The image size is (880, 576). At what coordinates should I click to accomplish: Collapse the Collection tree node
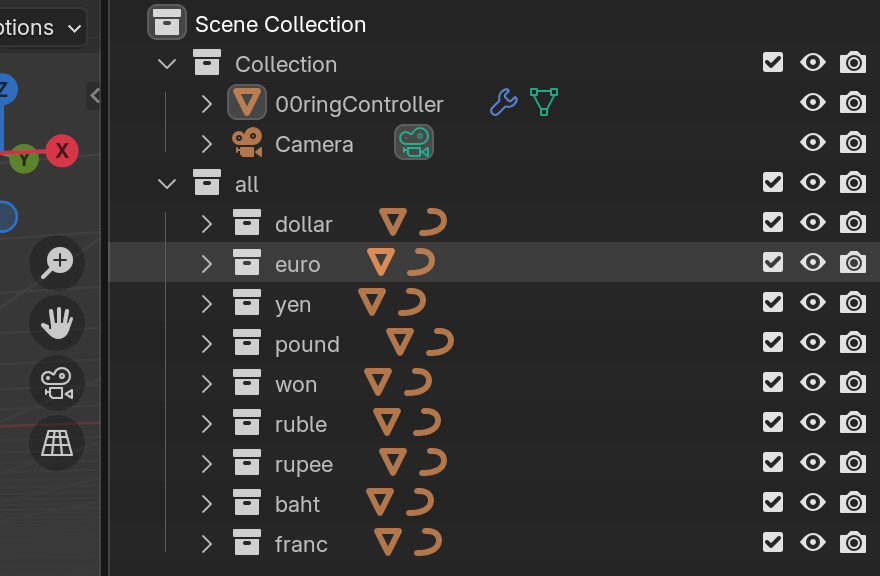[167, 63]
